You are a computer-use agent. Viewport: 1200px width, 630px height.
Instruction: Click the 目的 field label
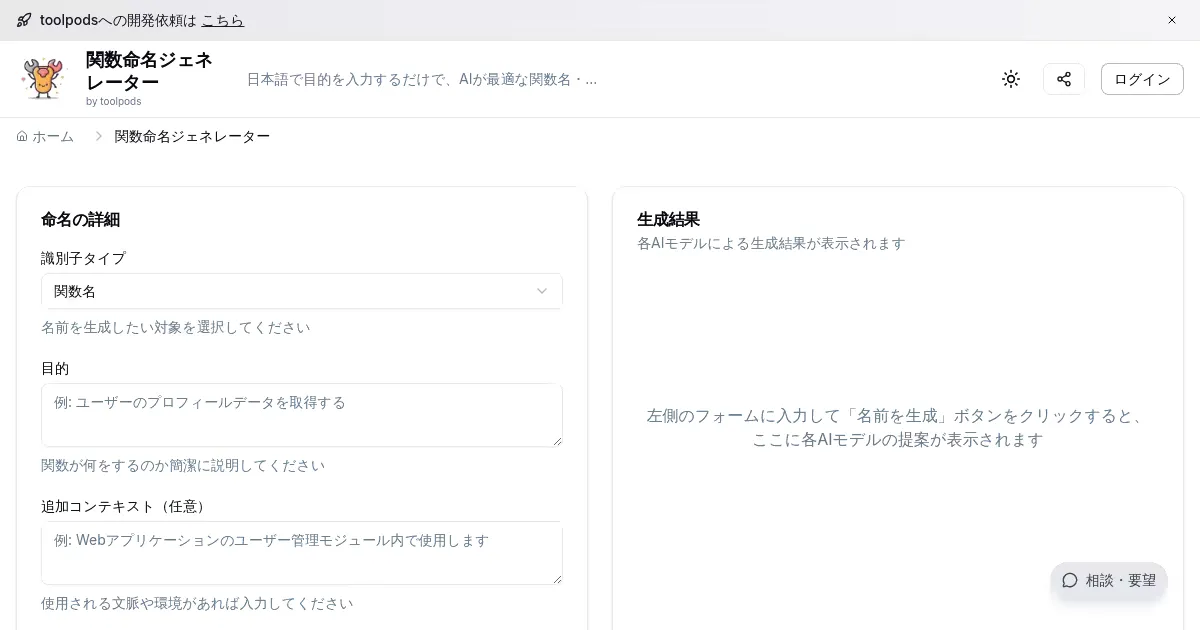tap(55, 368)
